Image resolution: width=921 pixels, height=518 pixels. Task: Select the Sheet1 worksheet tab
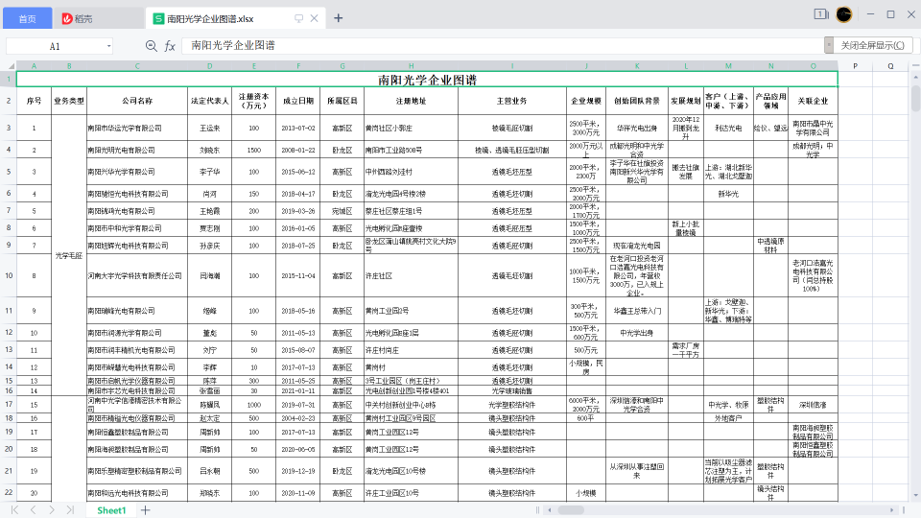coord(111,510)
